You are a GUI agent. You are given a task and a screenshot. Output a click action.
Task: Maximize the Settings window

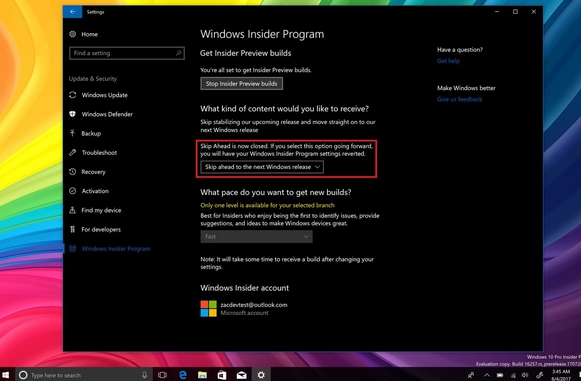click(x=515, y=12)
